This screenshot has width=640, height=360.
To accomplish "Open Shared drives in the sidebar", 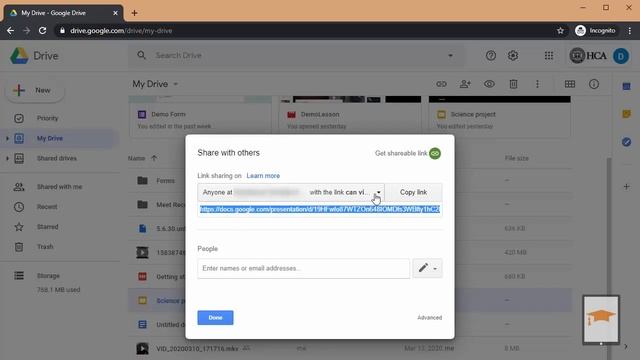I will [56, 158].
